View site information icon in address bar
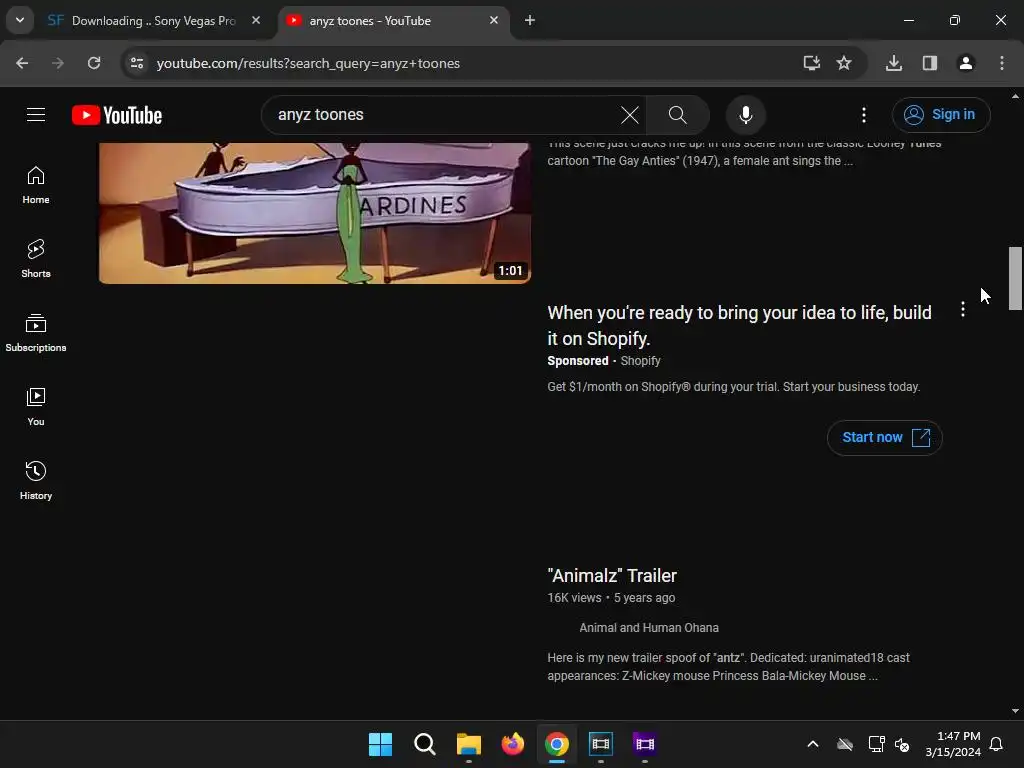The height and width of the screenshot is (768, 1024). click(x=137, y=63)
